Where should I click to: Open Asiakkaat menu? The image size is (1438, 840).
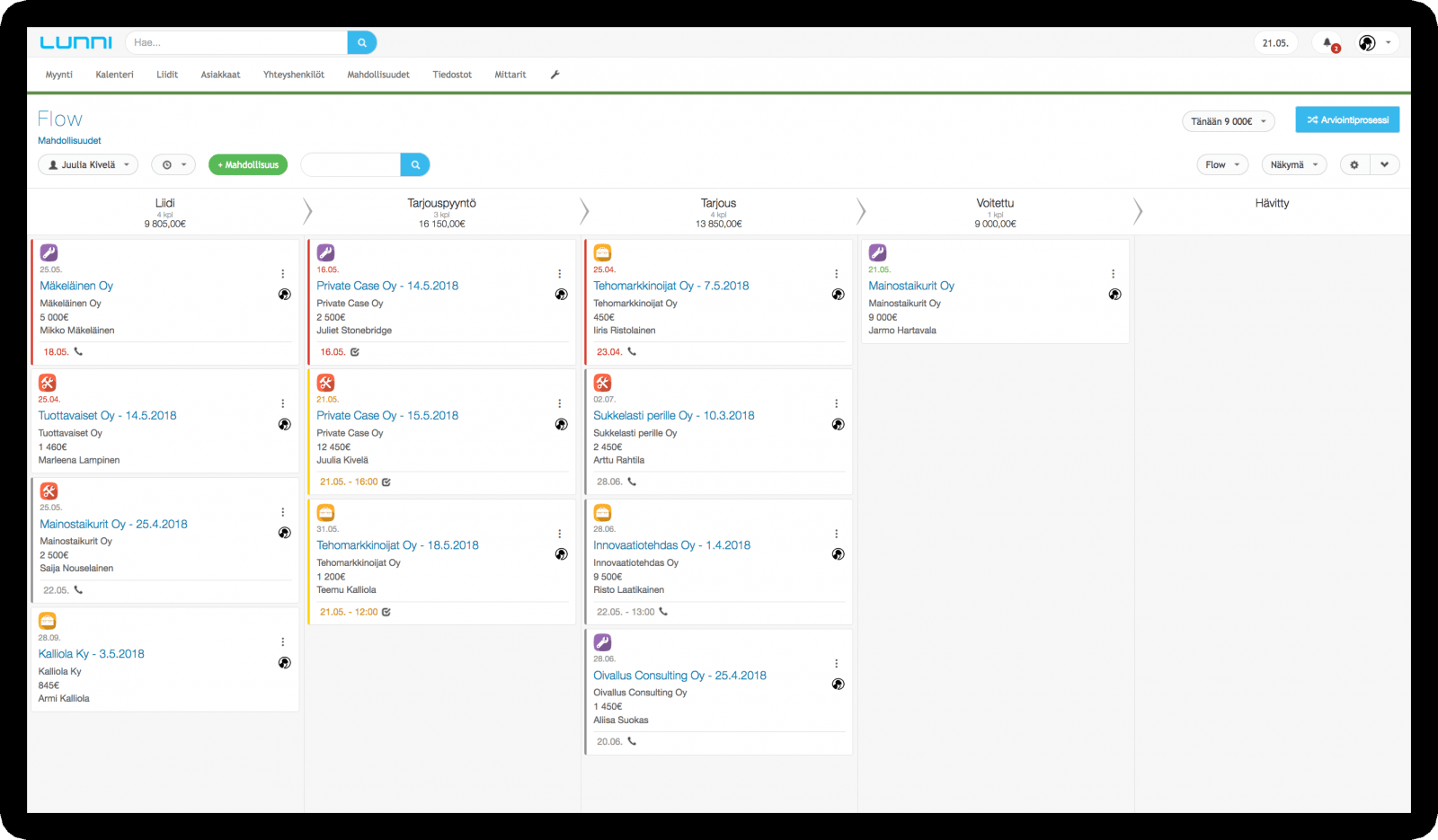coord(220,75)
